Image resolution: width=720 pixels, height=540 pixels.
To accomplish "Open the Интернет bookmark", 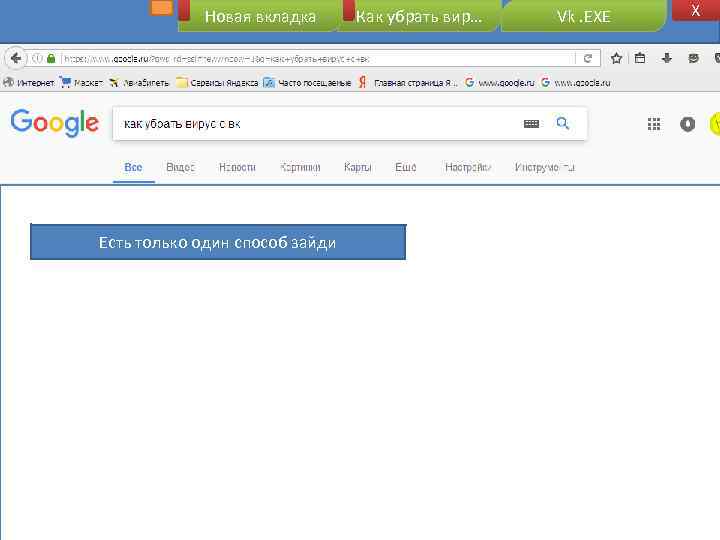I will (28, 83).
